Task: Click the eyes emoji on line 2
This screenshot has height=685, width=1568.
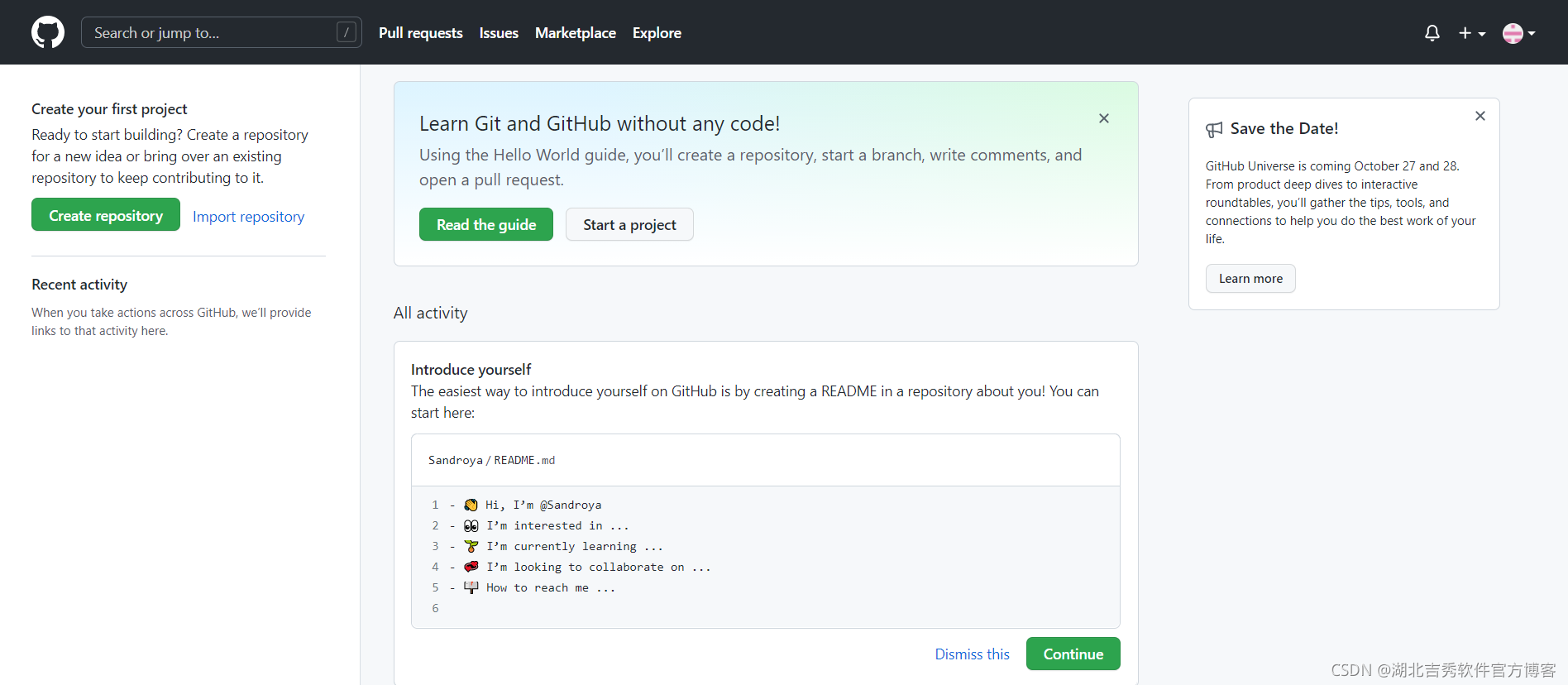Action: click(x=471, y=525)
